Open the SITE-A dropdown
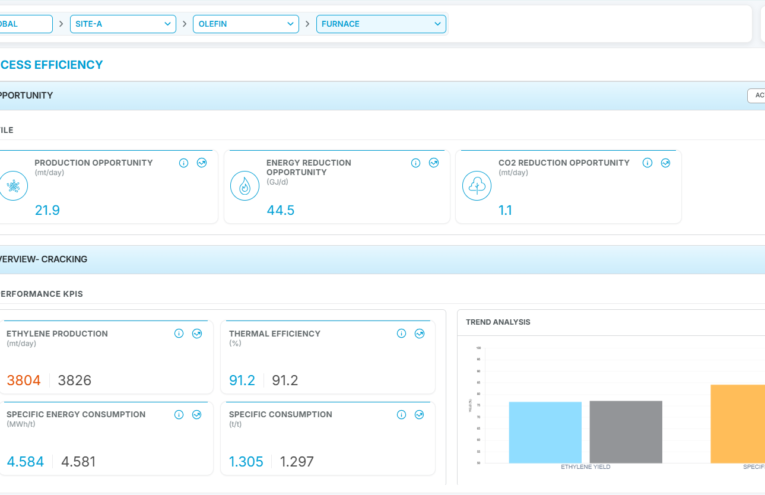Screen dimensions: 765x495 (x=123, y=24)
